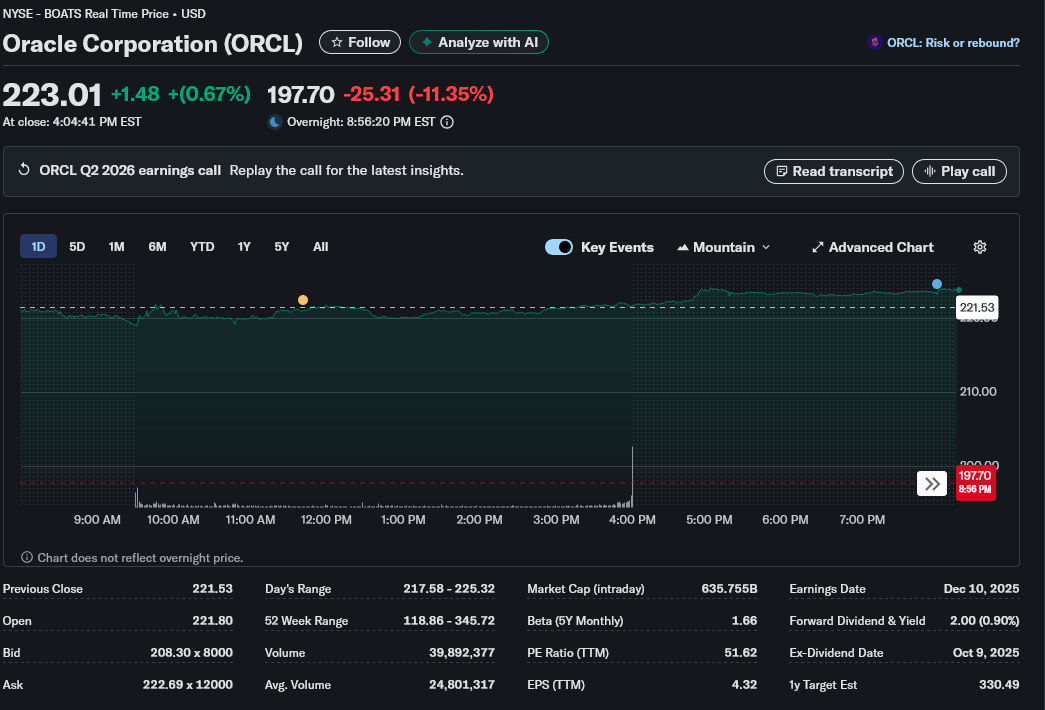Click the red 197.70 overnight price tag
Image resolution: width=1045 pixels, height=710 pixels.
[976, 482]
